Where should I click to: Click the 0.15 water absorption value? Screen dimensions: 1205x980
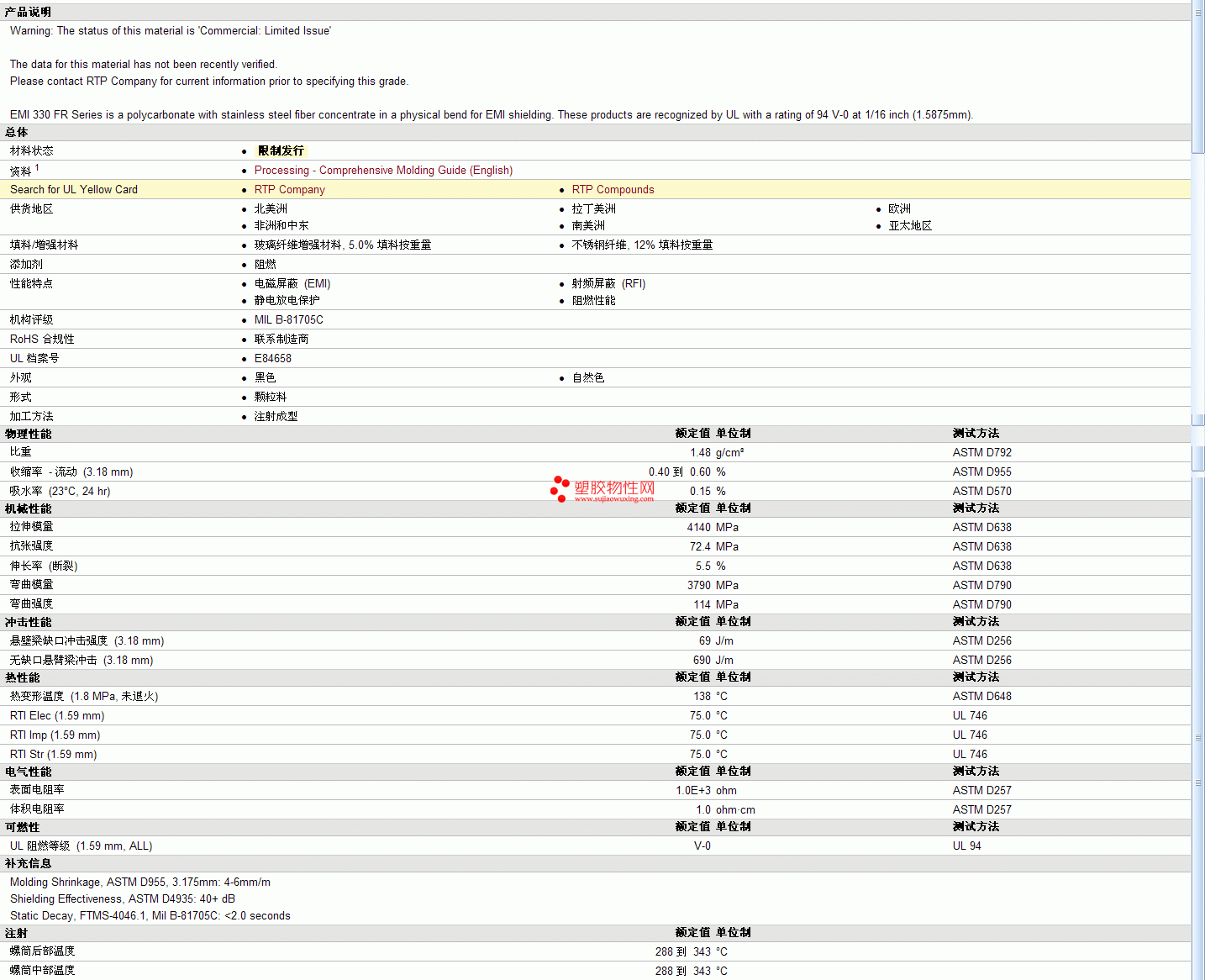[700, 491]
